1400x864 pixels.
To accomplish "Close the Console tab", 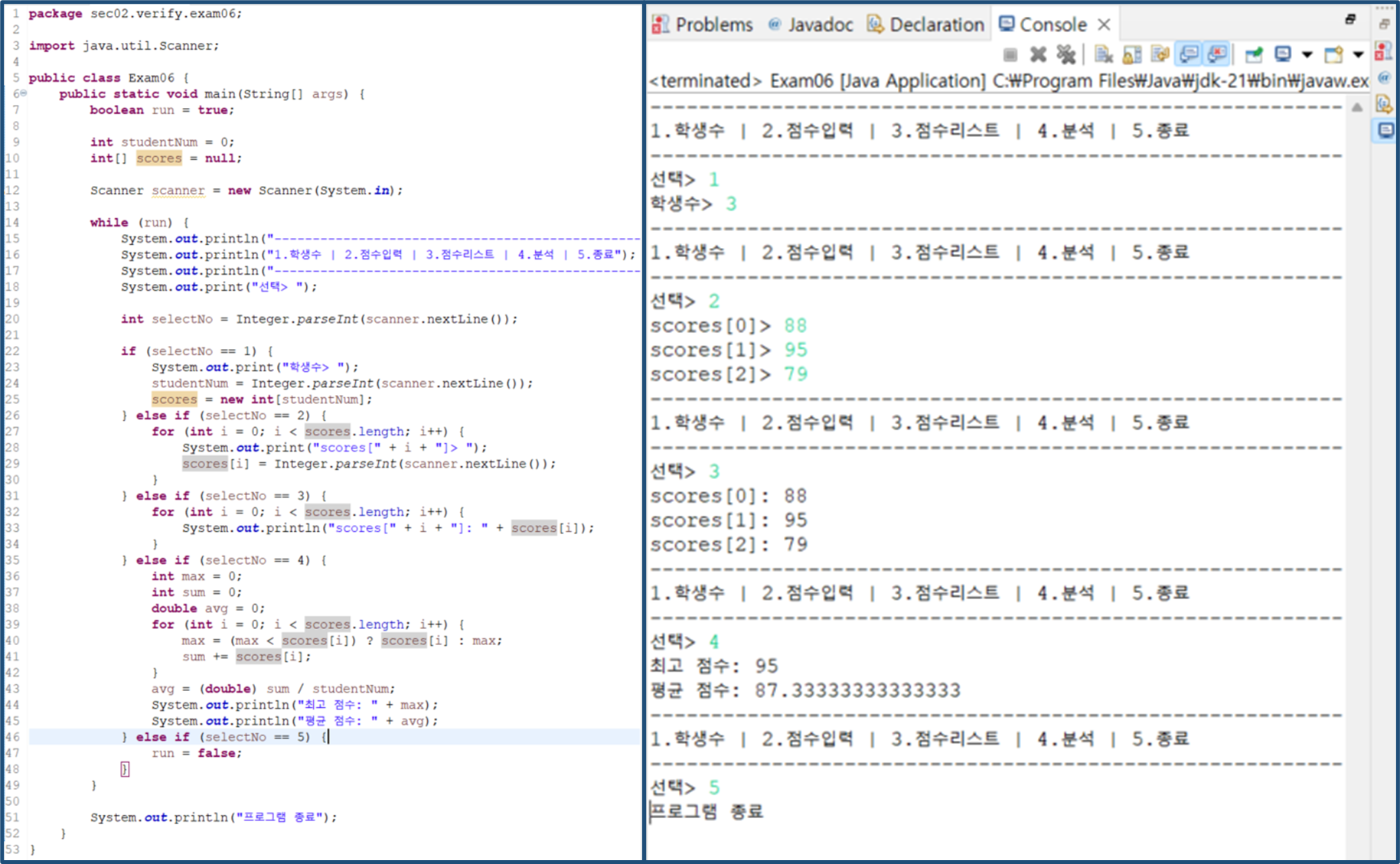I will (x=1104, y=24).
